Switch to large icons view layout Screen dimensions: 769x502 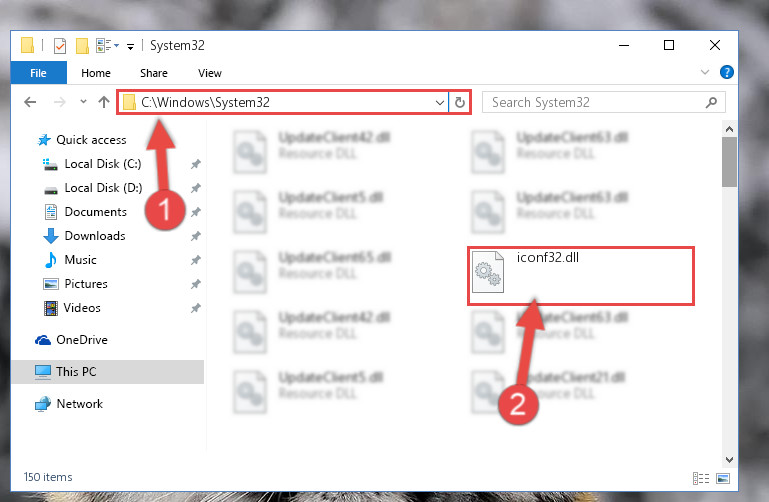pyautogui.click(x=723, y=478)
